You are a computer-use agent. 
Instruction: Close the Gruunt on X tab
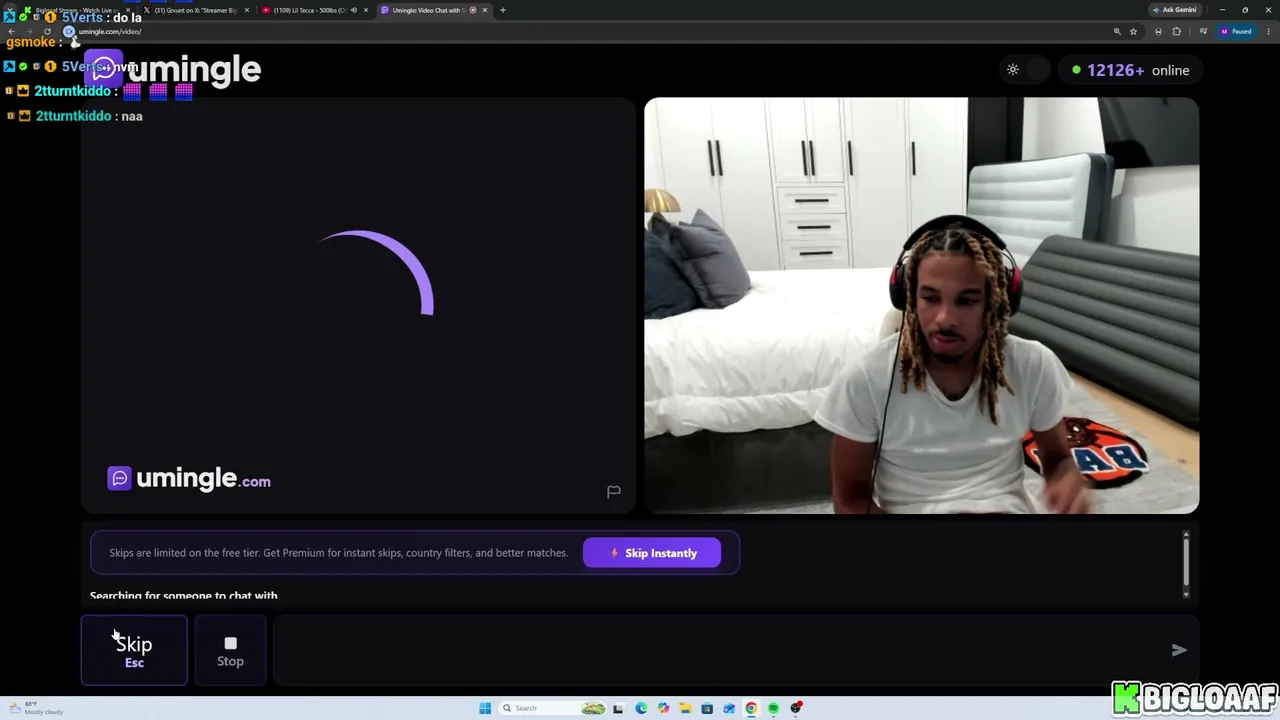click(x=247, y=10)
